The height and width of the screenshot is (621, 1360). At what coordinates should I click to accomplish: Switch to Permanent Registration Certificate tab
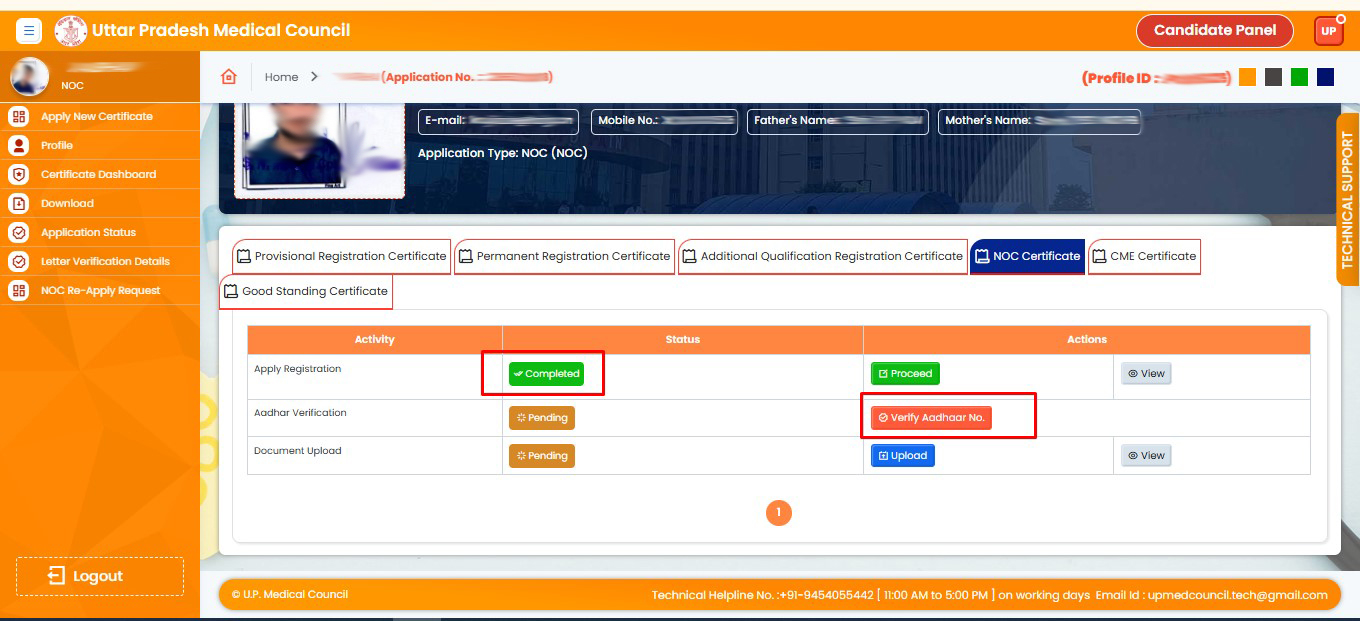(x=564, y=256)
